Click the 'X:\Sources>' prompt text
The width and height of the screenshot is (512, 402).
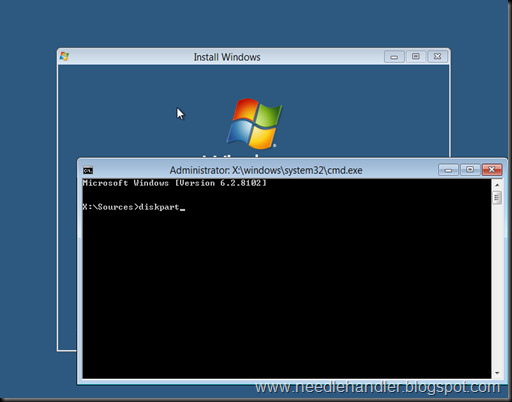point(110,207)
